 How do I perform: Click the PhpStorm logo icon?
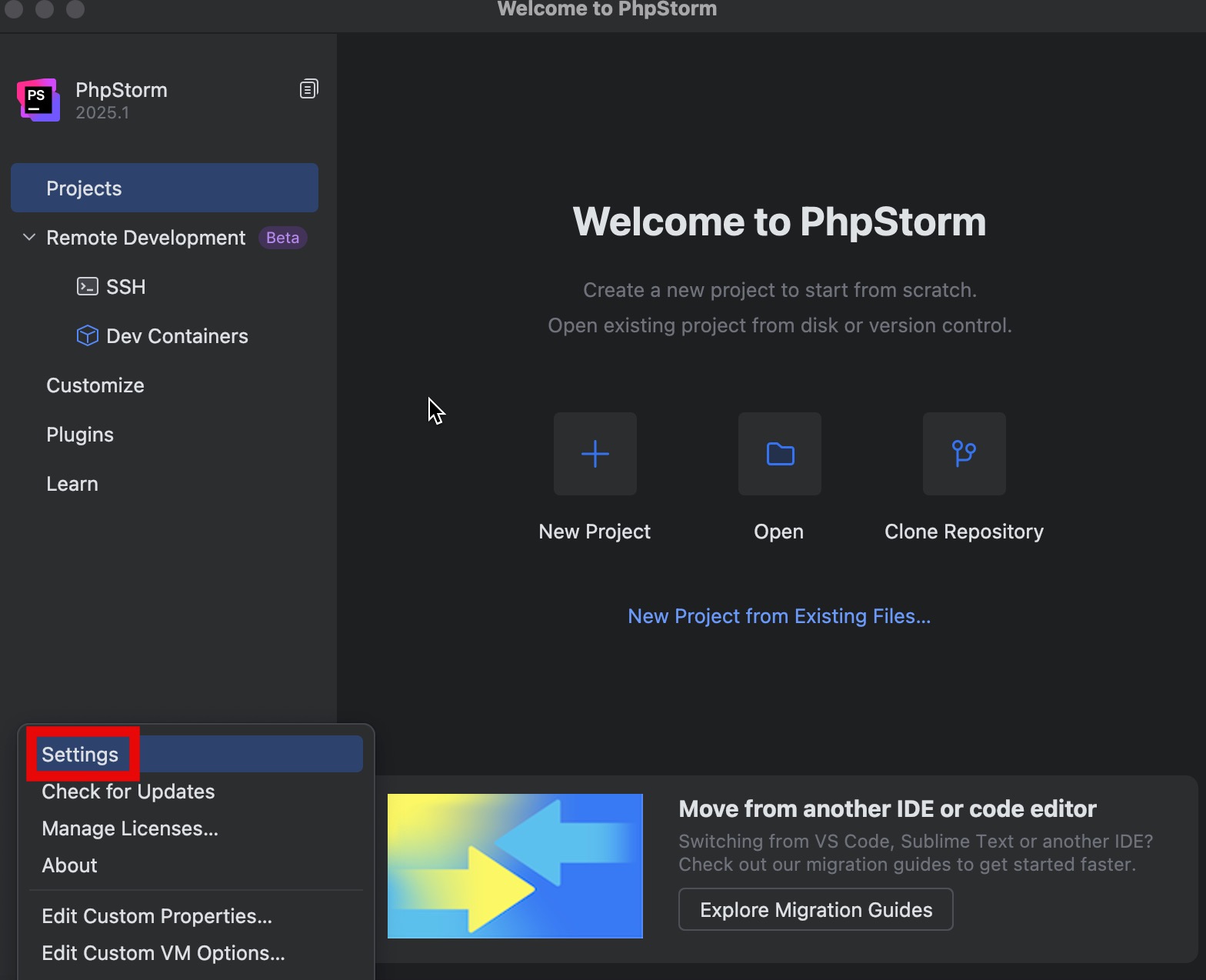pos(38,100)
